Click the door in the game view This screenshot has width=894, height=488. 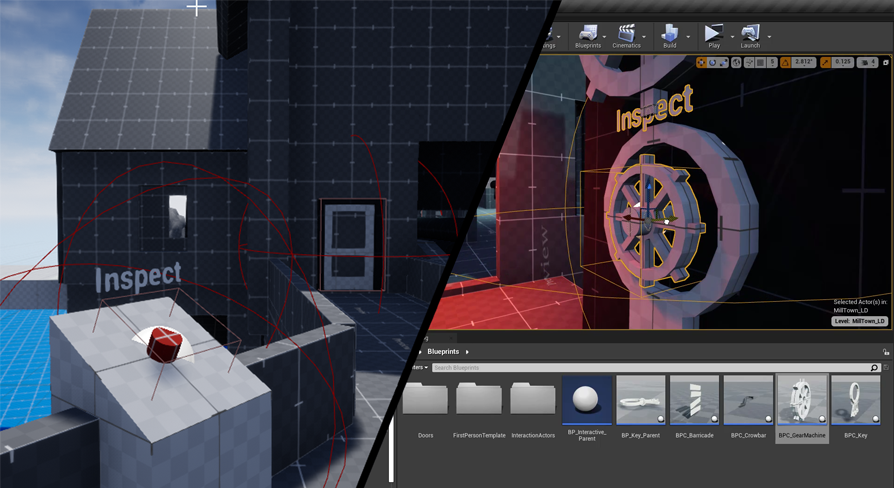[x=349, y=246]
